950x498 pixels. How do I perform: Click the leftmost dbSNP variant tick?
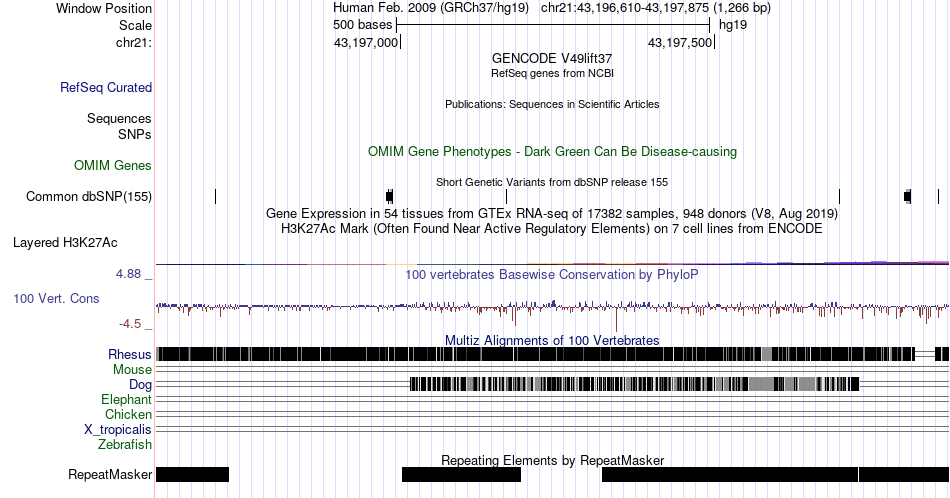[x=215, y=196]
